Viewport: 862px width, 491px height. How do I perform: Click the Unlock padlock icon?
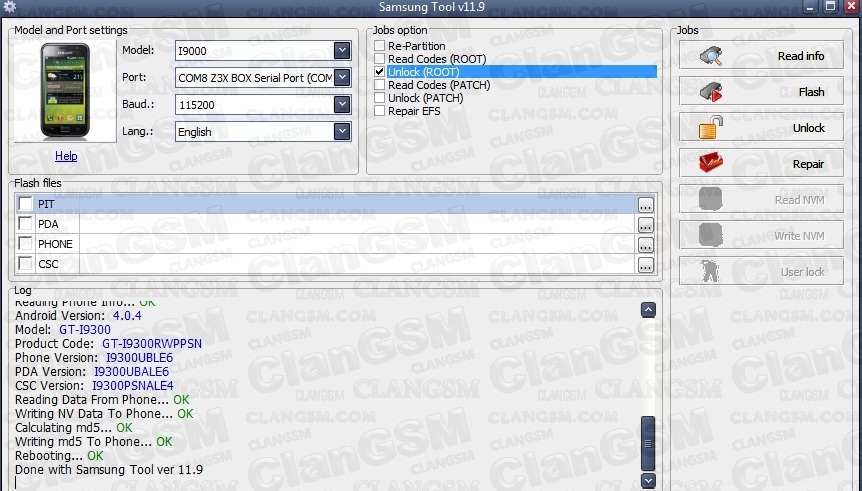(711, 128)
